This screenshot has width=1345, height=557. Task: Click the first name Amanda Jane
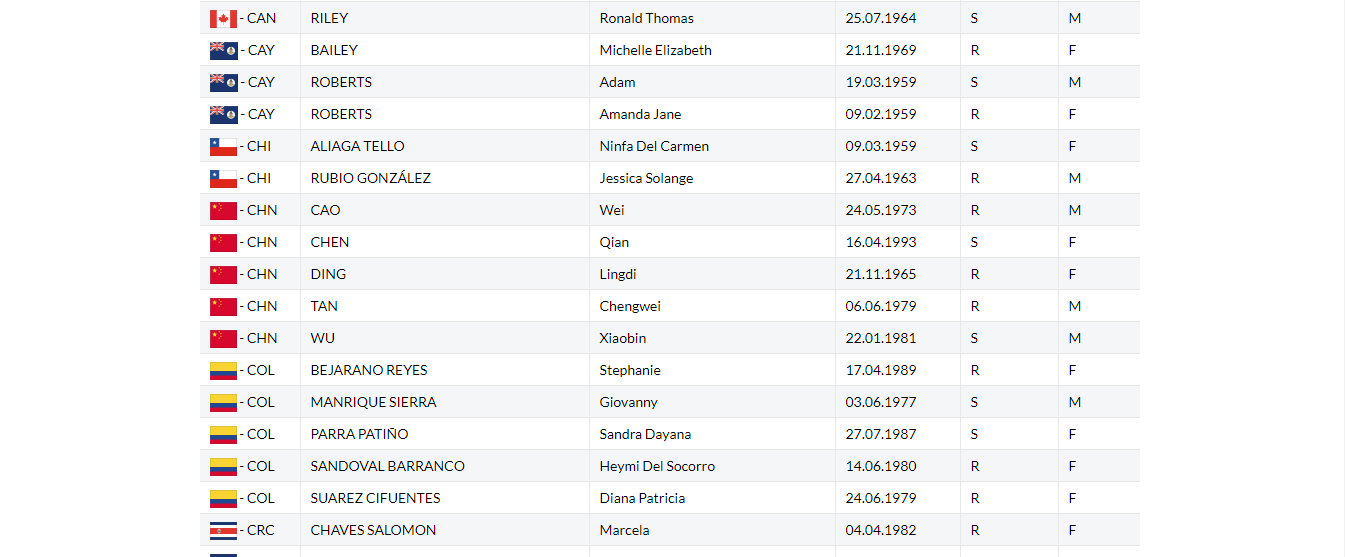pyautogui.click(x=640, y=114)
